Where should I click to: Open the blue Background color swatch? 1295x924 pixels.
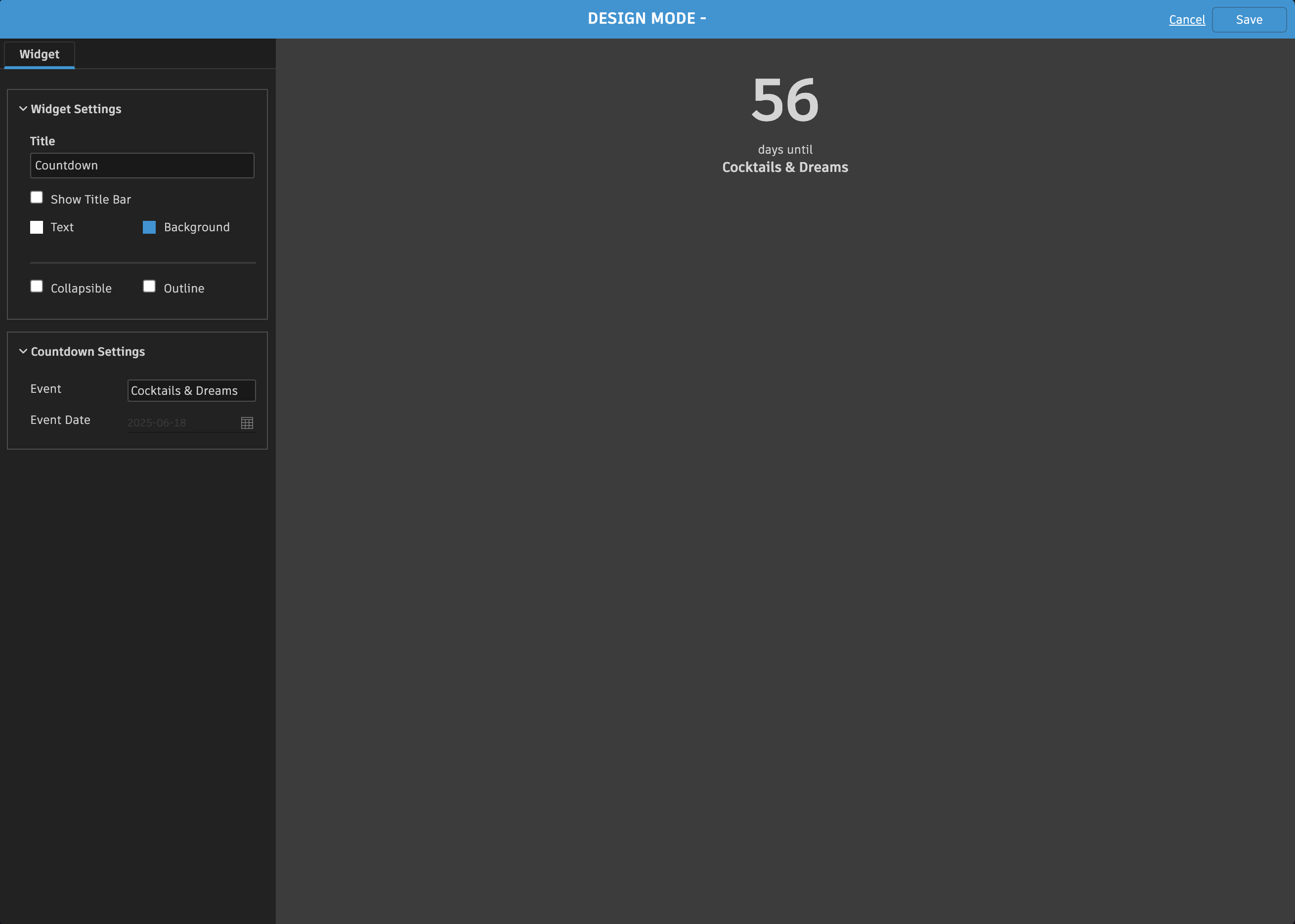pyautogui.click(x=149, y=228)
